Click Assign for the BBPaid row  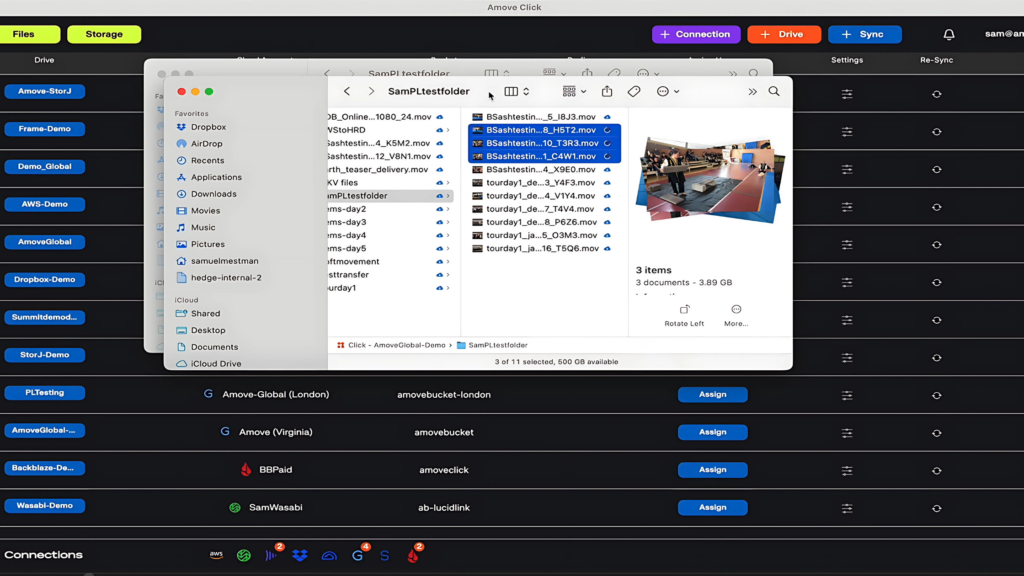click(712, 470)
